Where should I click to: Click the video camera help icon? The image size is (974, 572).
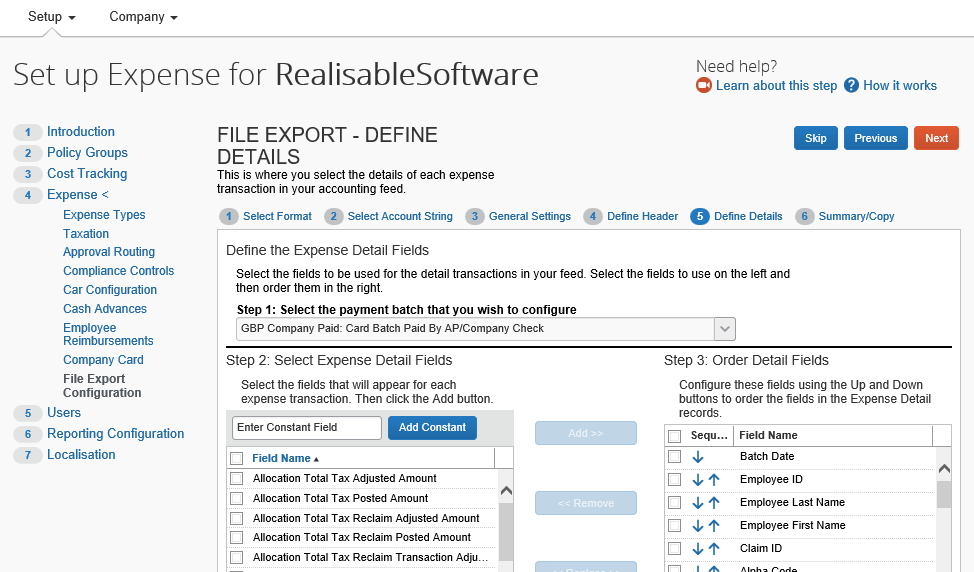click(704, 86)
